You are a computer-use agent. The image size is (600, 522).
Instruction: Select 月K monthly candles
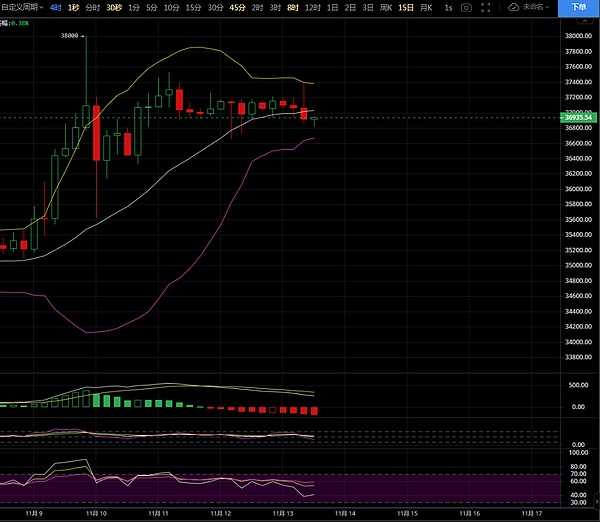[x=428, y=7]
